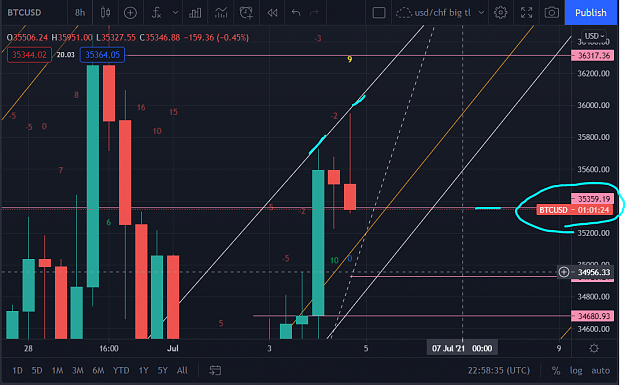Select the chart layout square icon
Screen dimensions: 625x385
click(x=379, y=13)
